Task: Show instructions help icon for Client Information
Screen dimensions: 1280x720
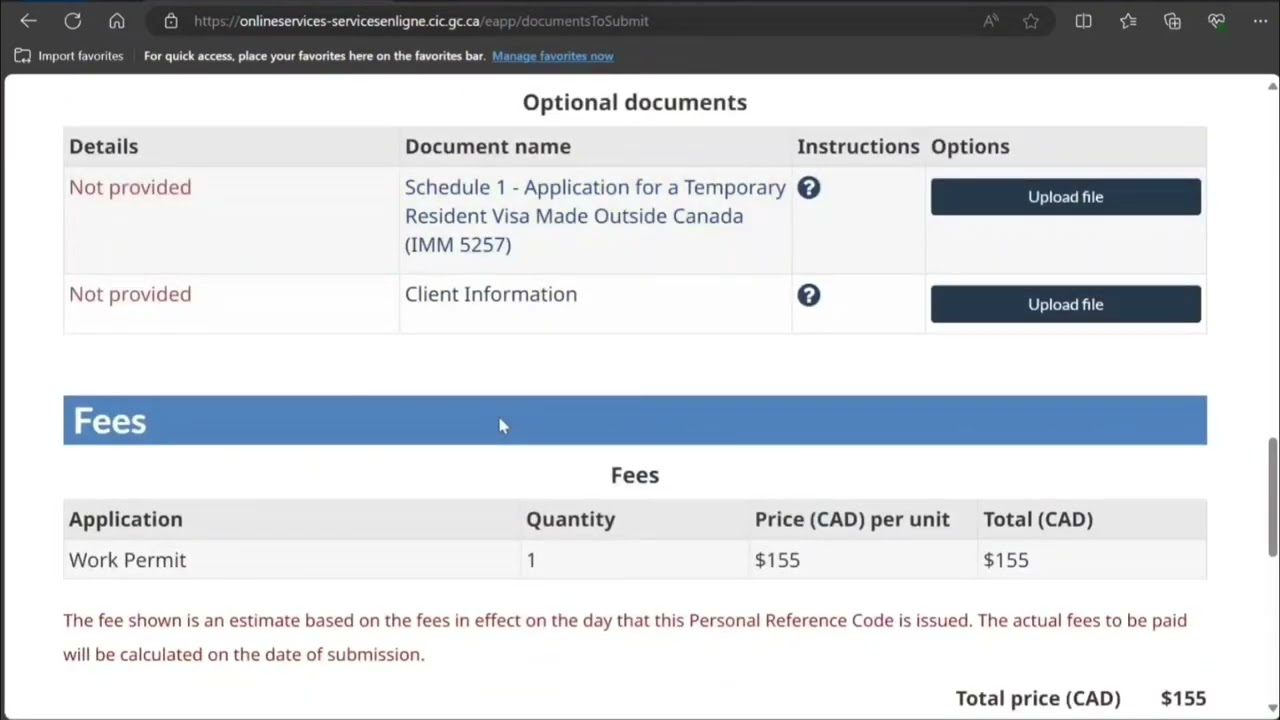Action: [809, 295]
